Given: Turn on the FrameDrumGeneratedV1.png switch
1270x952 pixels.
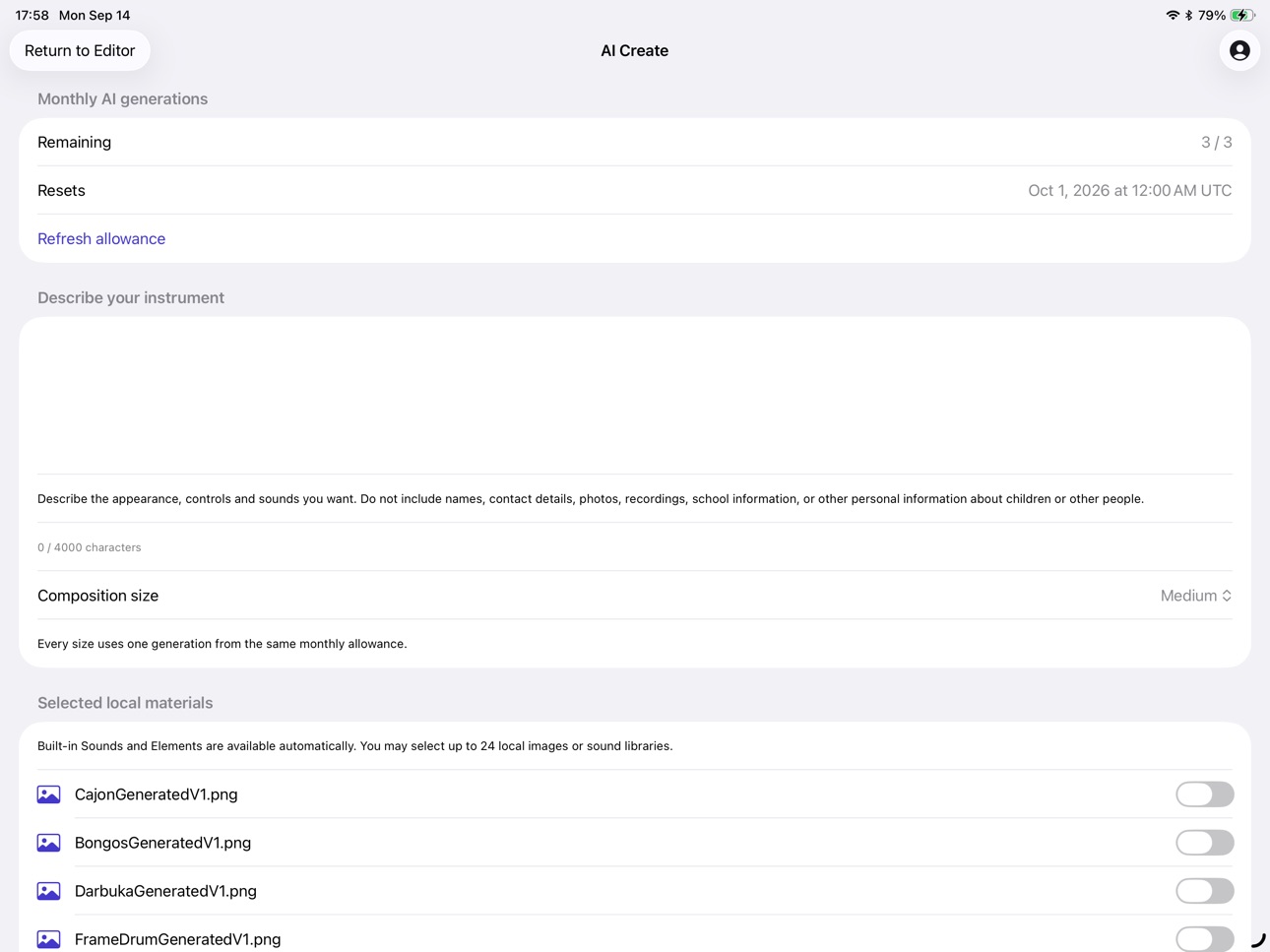Looking at the screenshot, I should tap(1204, 938).
